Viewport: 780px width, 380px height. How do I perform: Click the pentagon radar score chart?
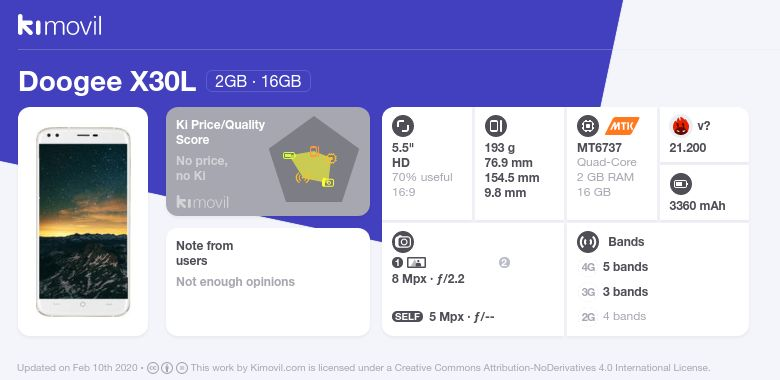coord(314,160)
